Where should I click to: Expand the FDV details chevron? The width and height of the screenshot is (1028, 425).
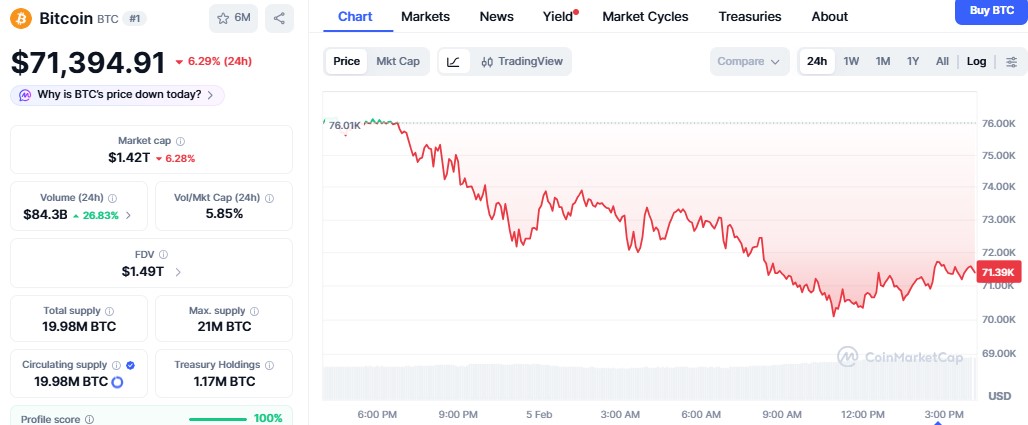178,271
